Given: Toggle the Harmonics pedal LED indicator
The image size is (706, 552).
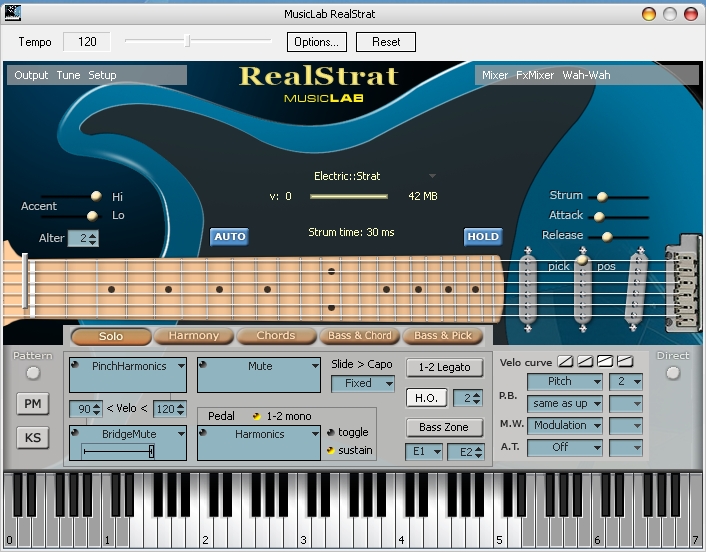Looking at the screenshot, I should (x=203, y=433).
